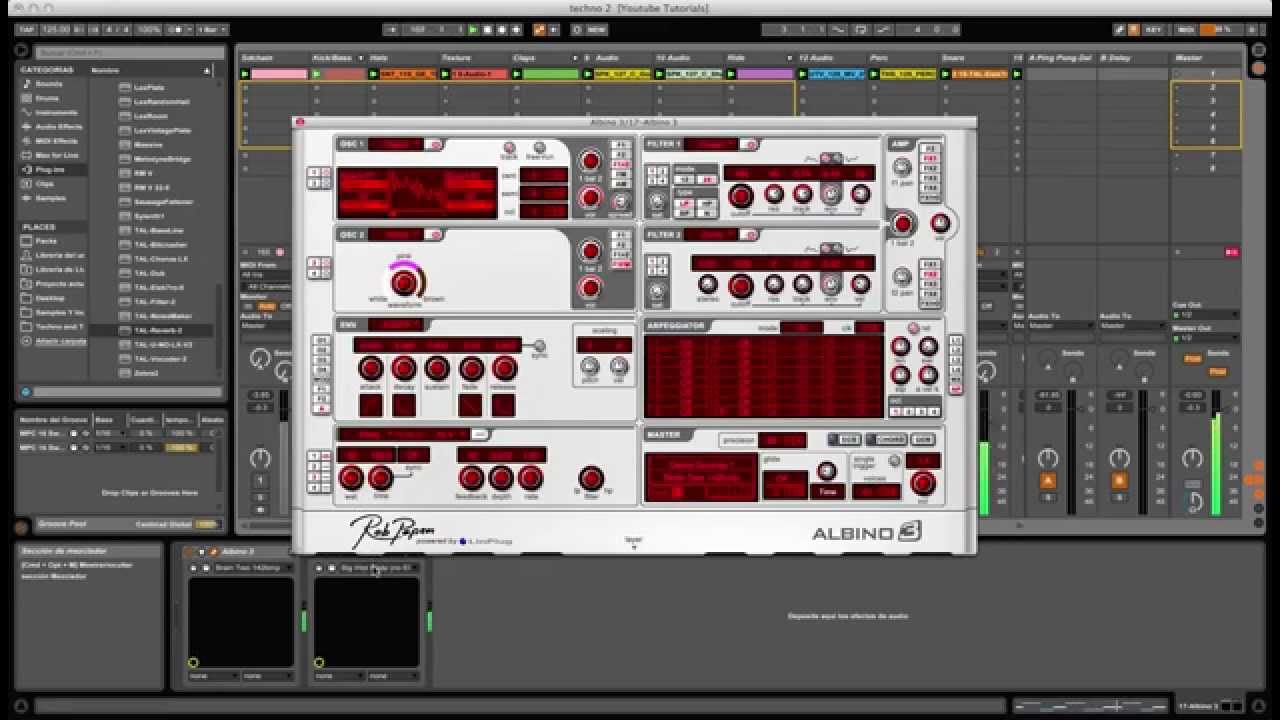Viewport: 1280px width, 720px height.
Task: Launch the purple Ride track clip
Action: tap(764, 74)
